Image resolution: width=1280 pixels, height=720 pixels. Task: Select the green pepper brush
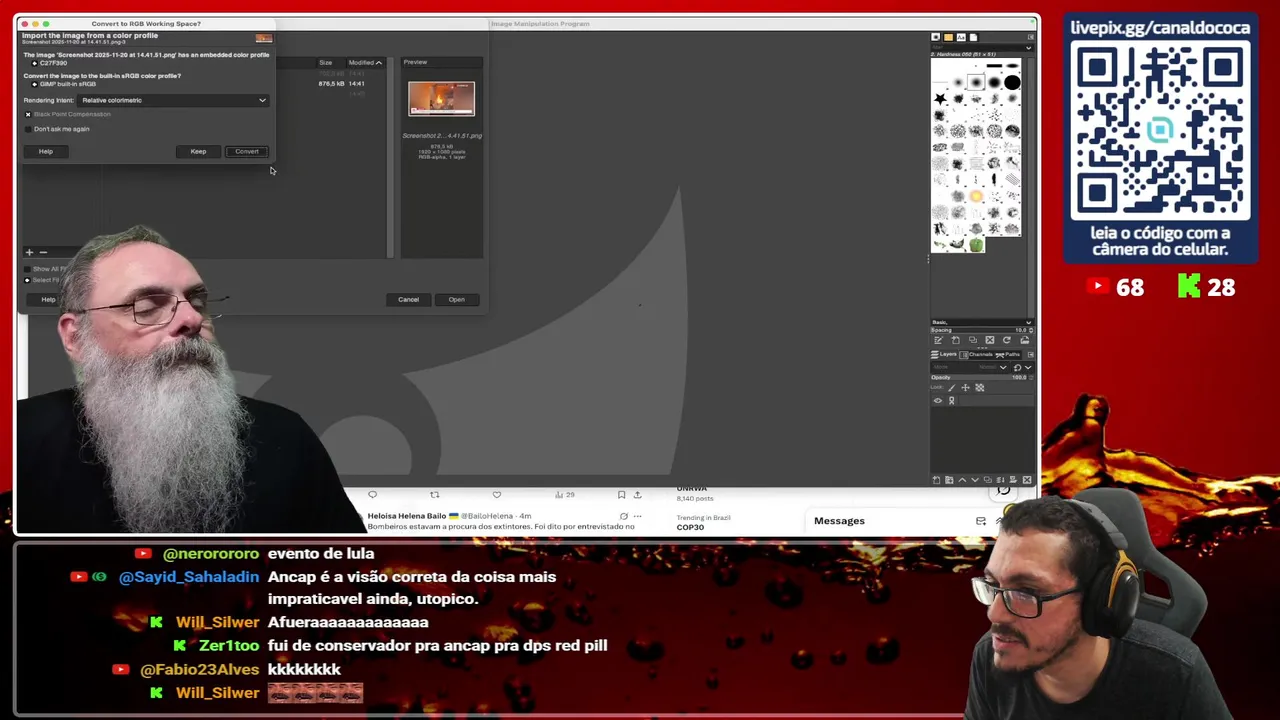976,245
